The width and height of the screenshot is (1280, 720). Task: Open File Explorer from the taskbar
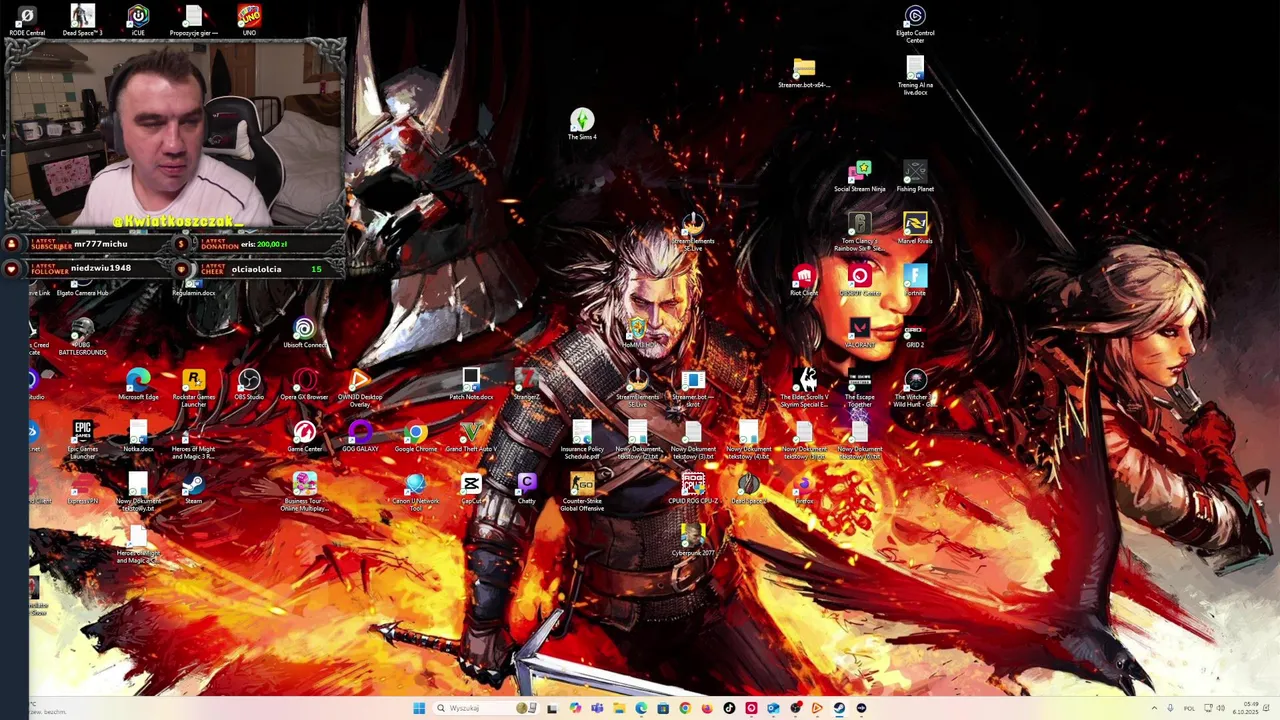[619, 708]
